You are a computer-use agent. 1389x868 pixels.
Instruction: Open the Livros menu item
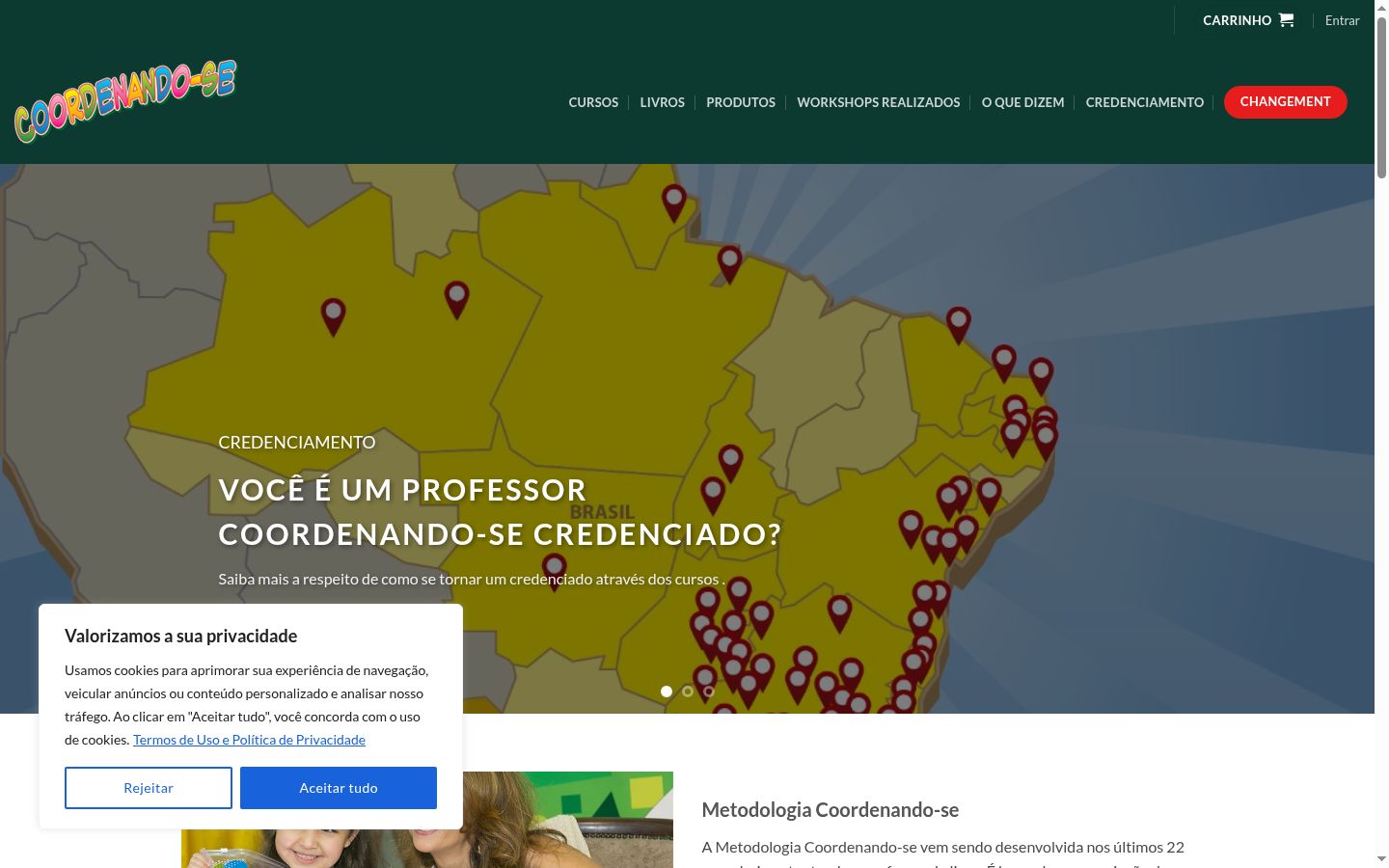(662, 102)
